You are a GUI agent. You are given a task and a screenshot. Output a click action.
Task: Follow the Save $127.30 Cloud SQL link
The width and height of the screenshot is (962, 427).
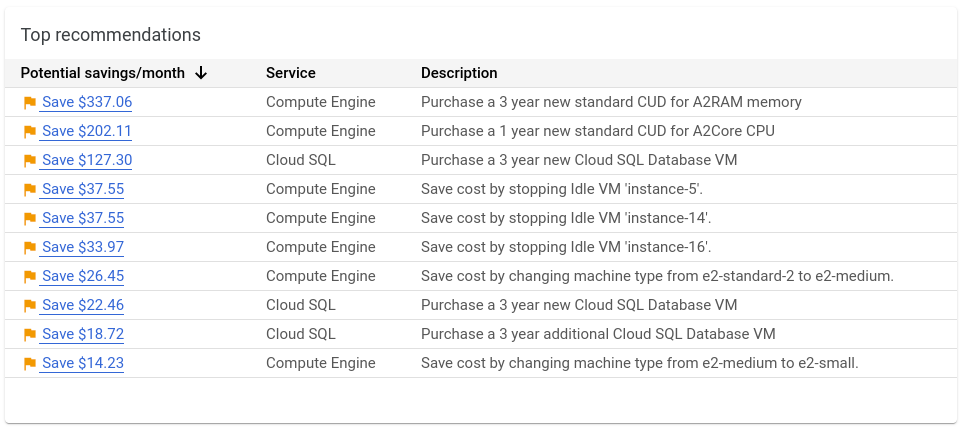(86, 160)
